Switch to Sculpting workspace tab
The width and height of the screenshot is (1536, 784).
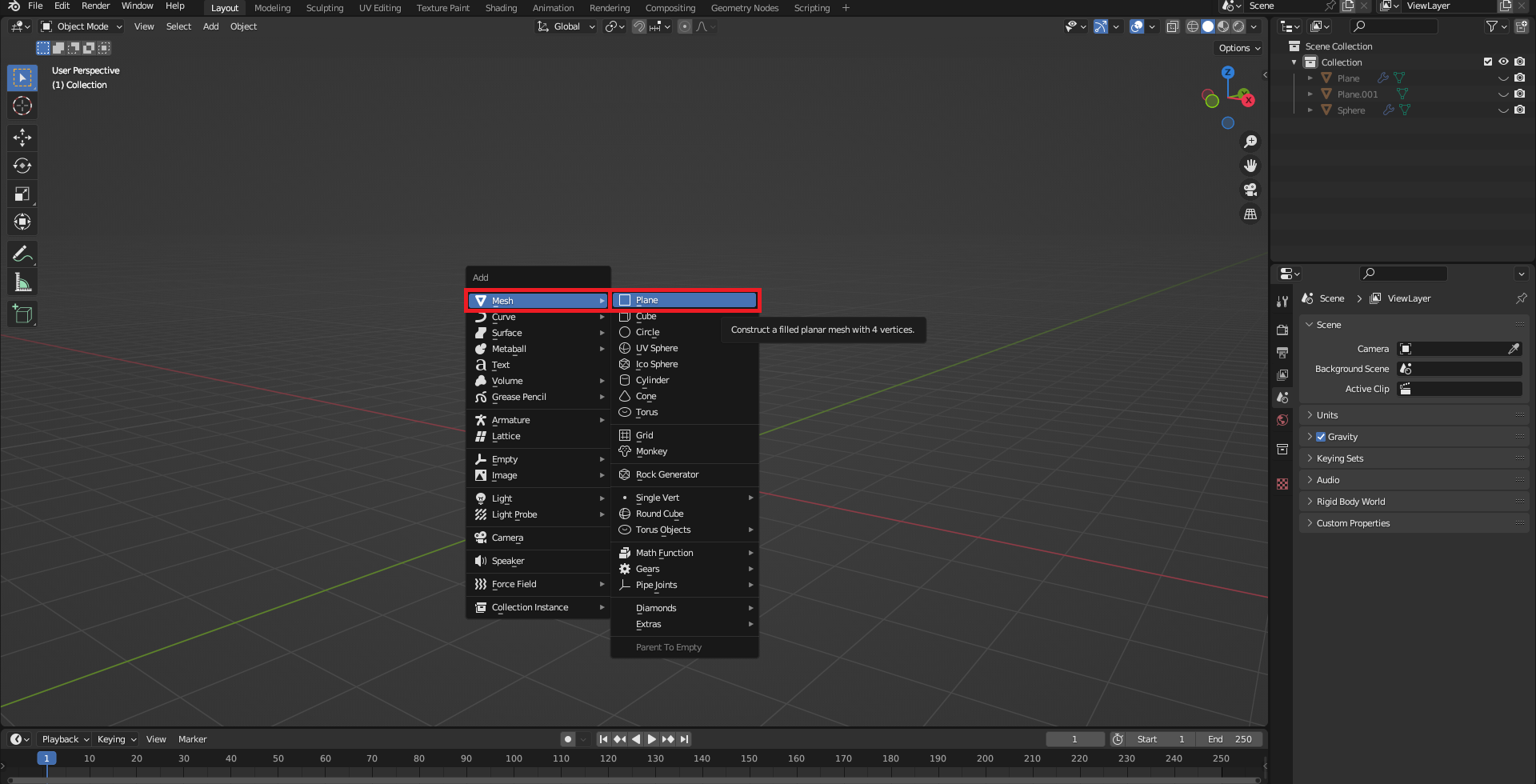point(325,8)
